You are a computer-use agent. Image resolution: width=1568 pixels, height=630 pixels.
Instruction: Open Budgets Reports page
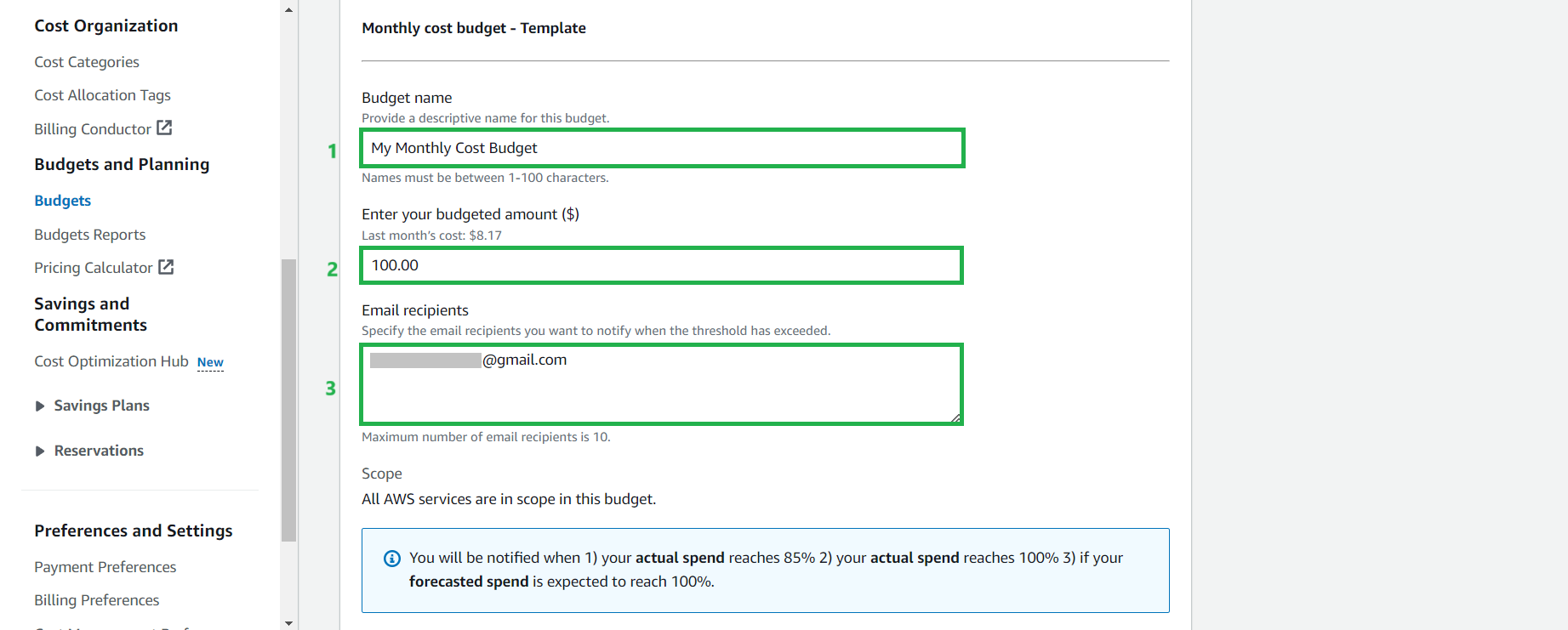(x=89, y=235)
